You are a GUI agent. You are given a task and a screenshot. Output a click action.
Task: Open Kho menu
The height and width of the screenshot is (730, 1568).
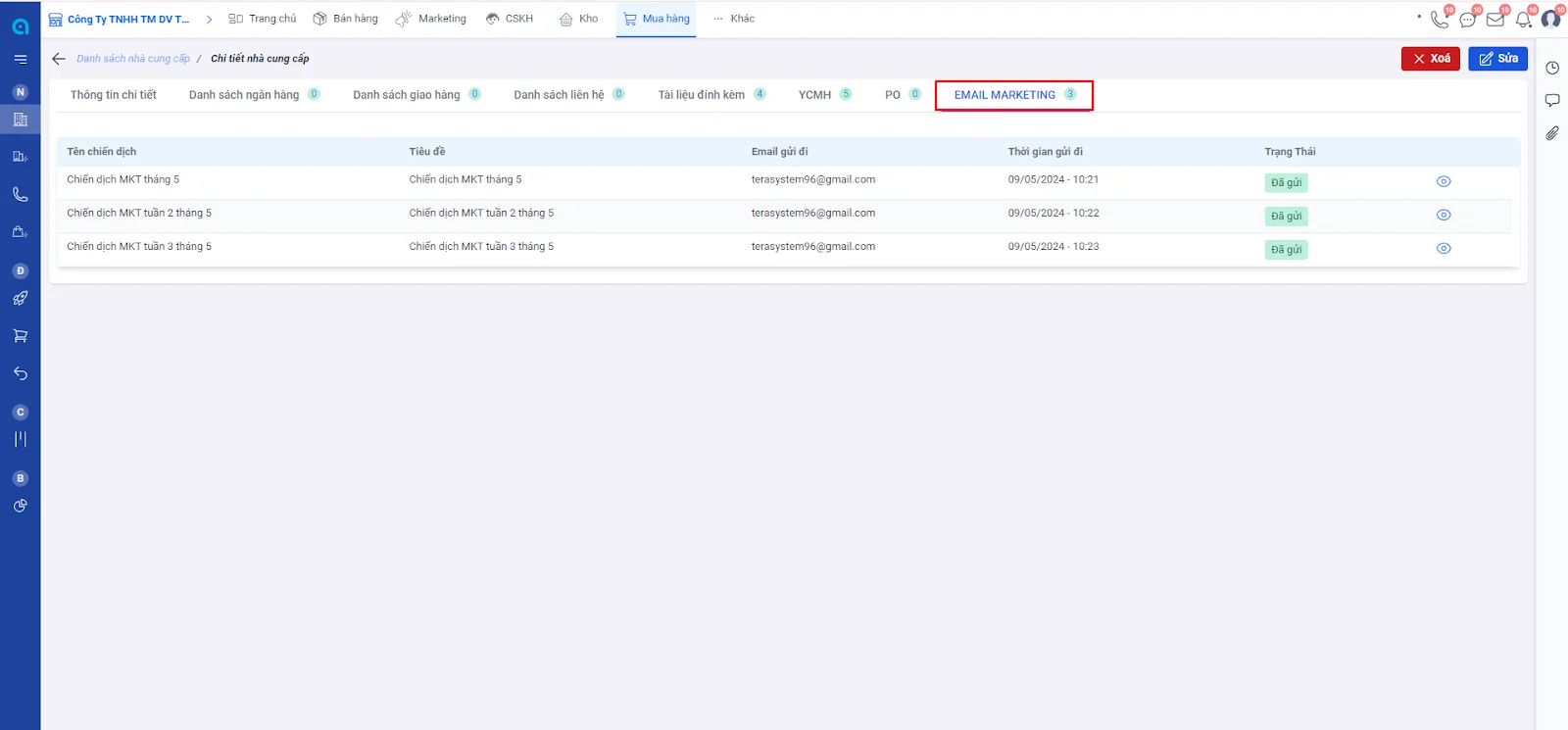[x=578, y=19]
